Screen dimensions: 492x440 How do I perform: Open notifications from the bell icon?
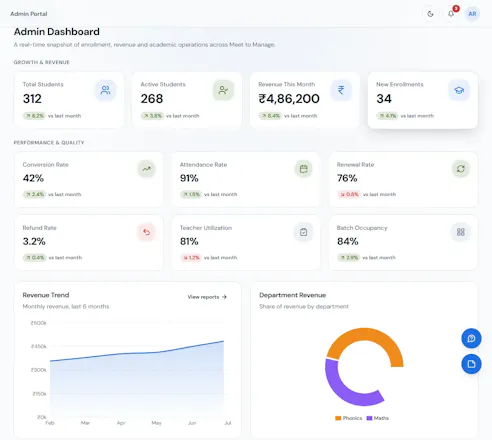(451, 14)
